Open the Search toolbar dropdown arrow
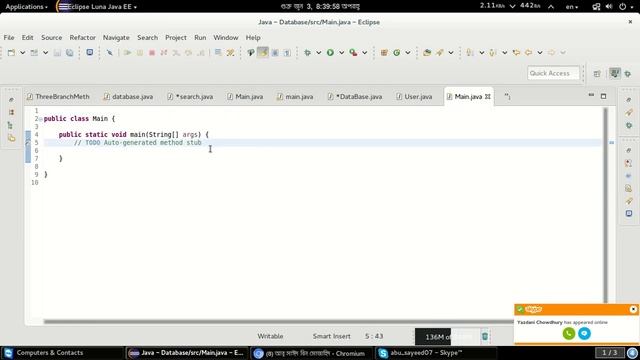The width and height of the screenshot is (640, 360). tap(451, 53)
